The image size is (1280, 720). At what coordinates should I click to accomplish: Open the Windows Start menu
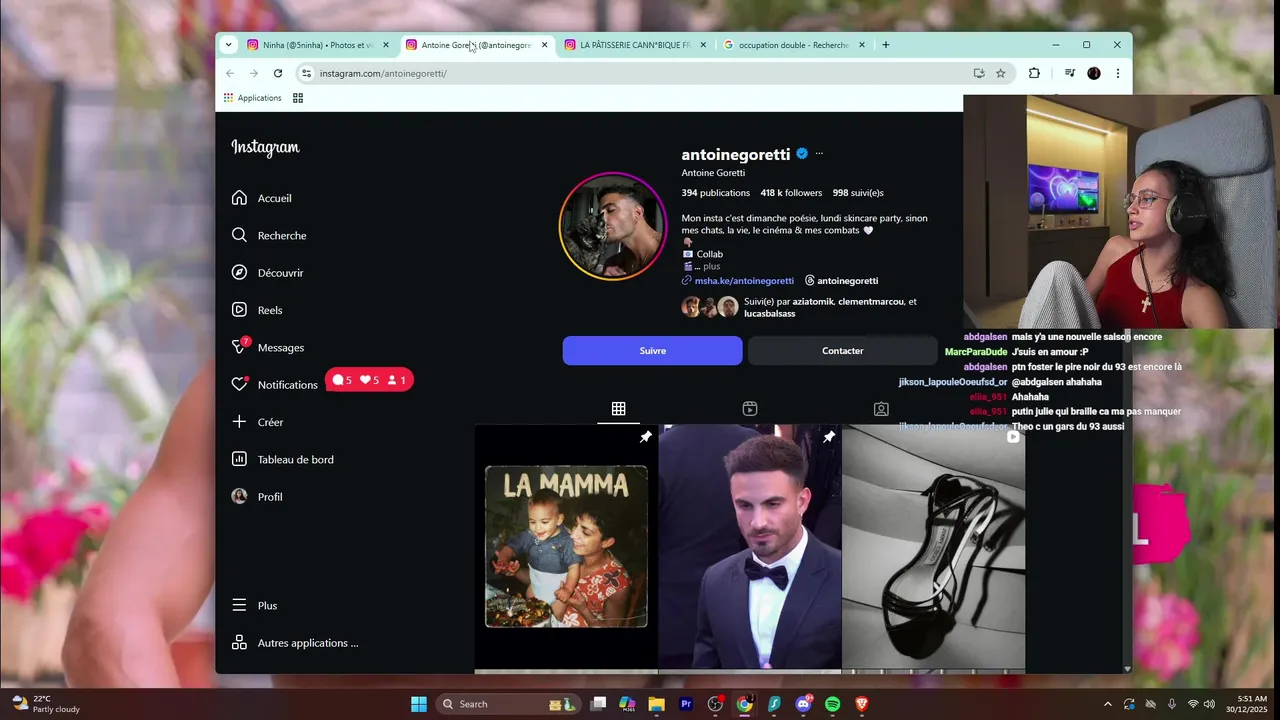419,704
